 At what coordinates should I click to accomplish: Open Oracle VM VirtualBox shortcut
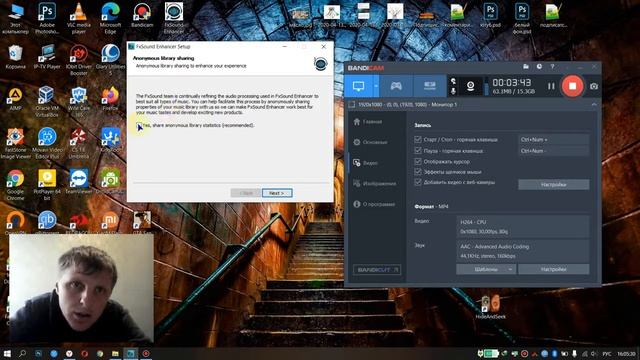[x=47, y=101]
